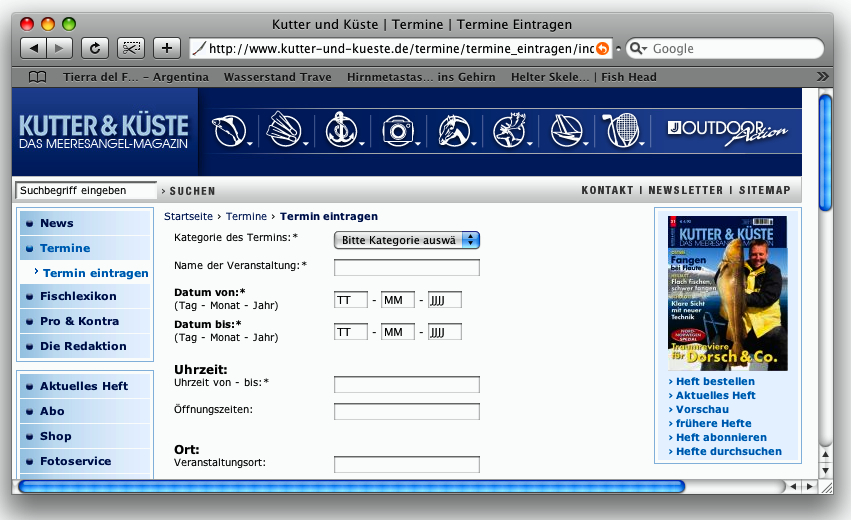Open the Termine menu in sidebar
The image size is (851, 520).
click(65, 248)
